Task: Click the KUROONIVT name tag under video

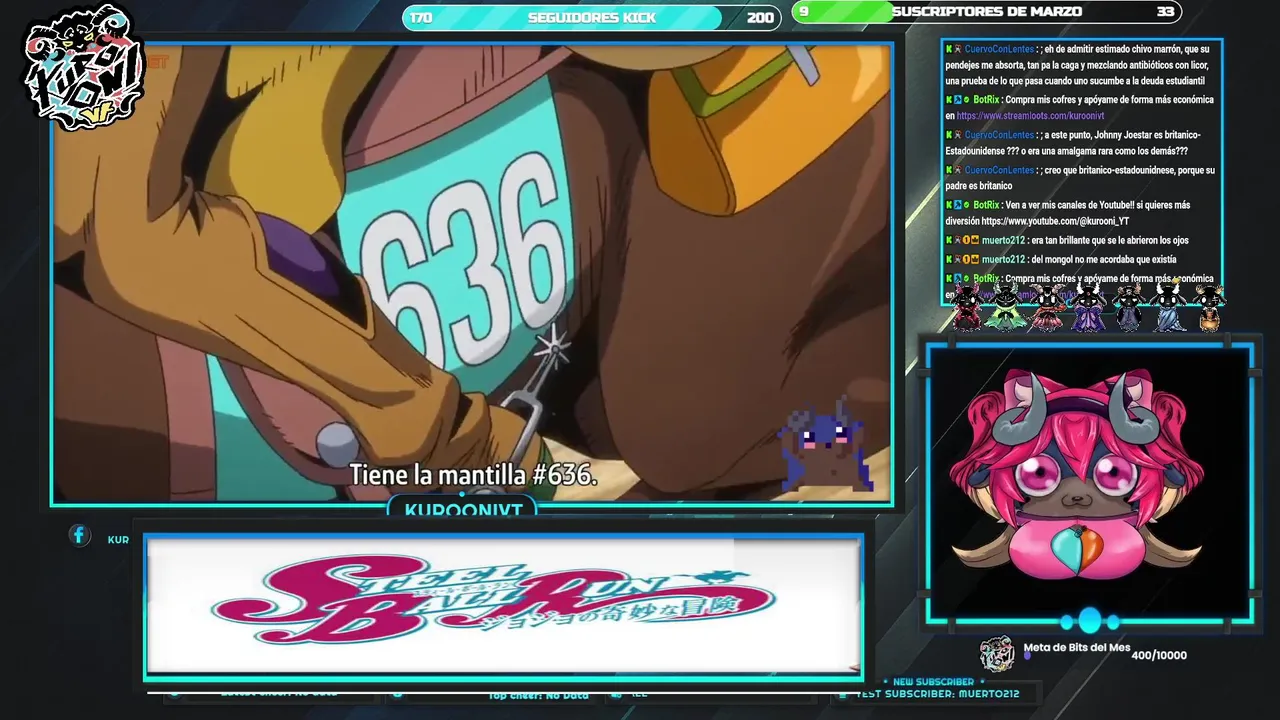Action: click(x=463, y=510)
